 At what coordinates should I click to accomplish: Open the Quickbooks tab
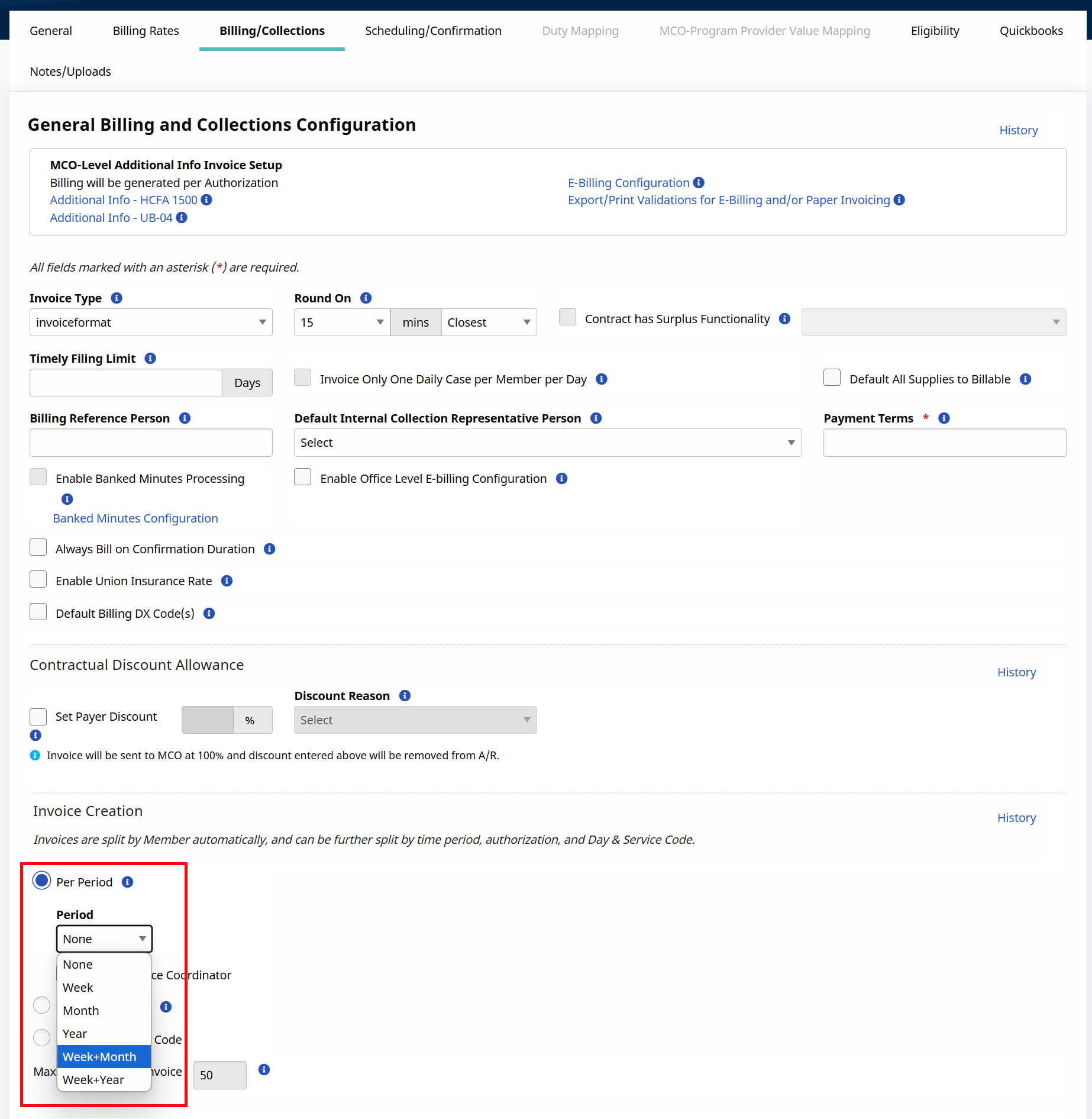pyautogui.click(x=1030, y=31)
